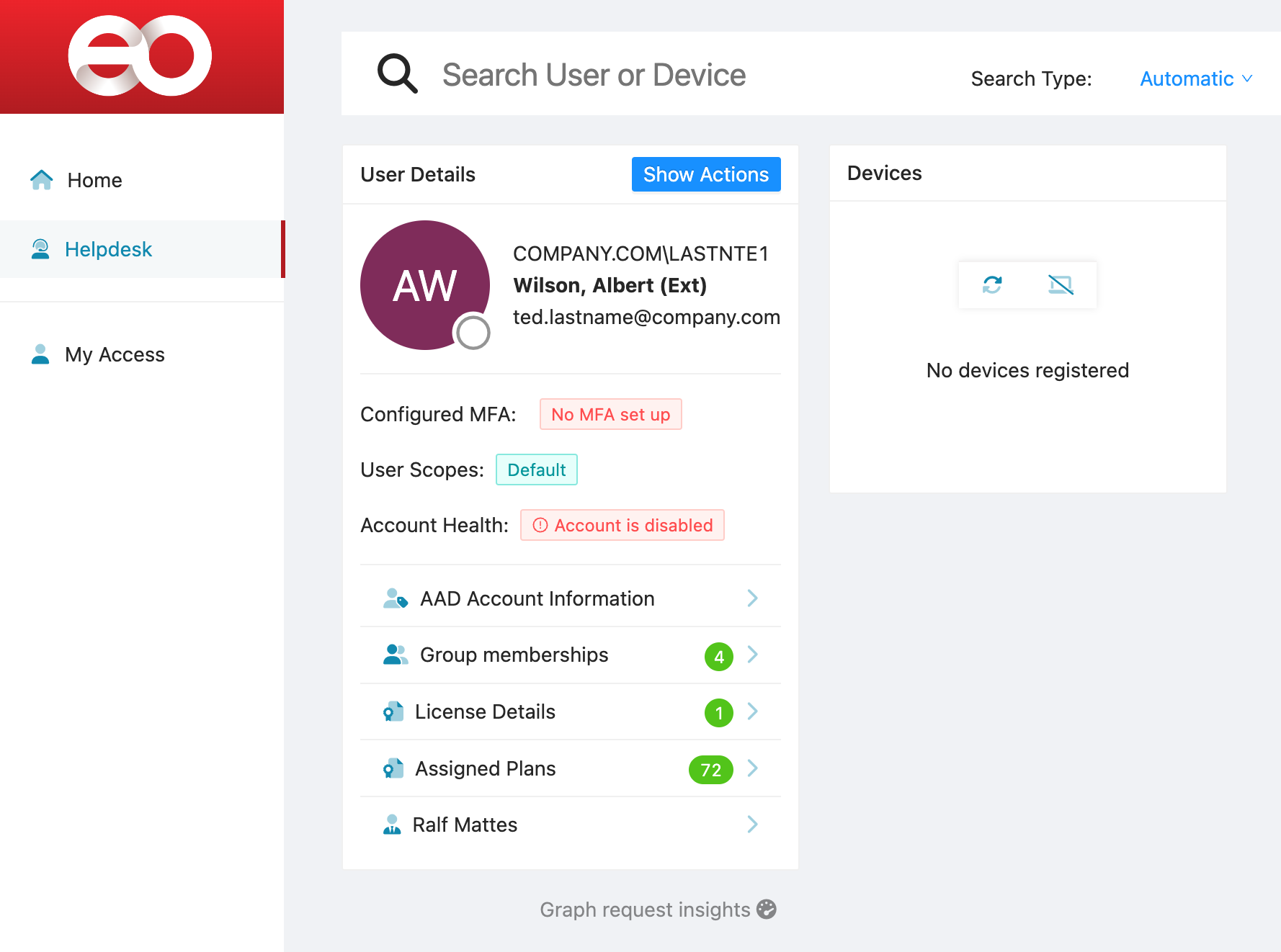Expand Group memberships chevron

pos(752,655)
